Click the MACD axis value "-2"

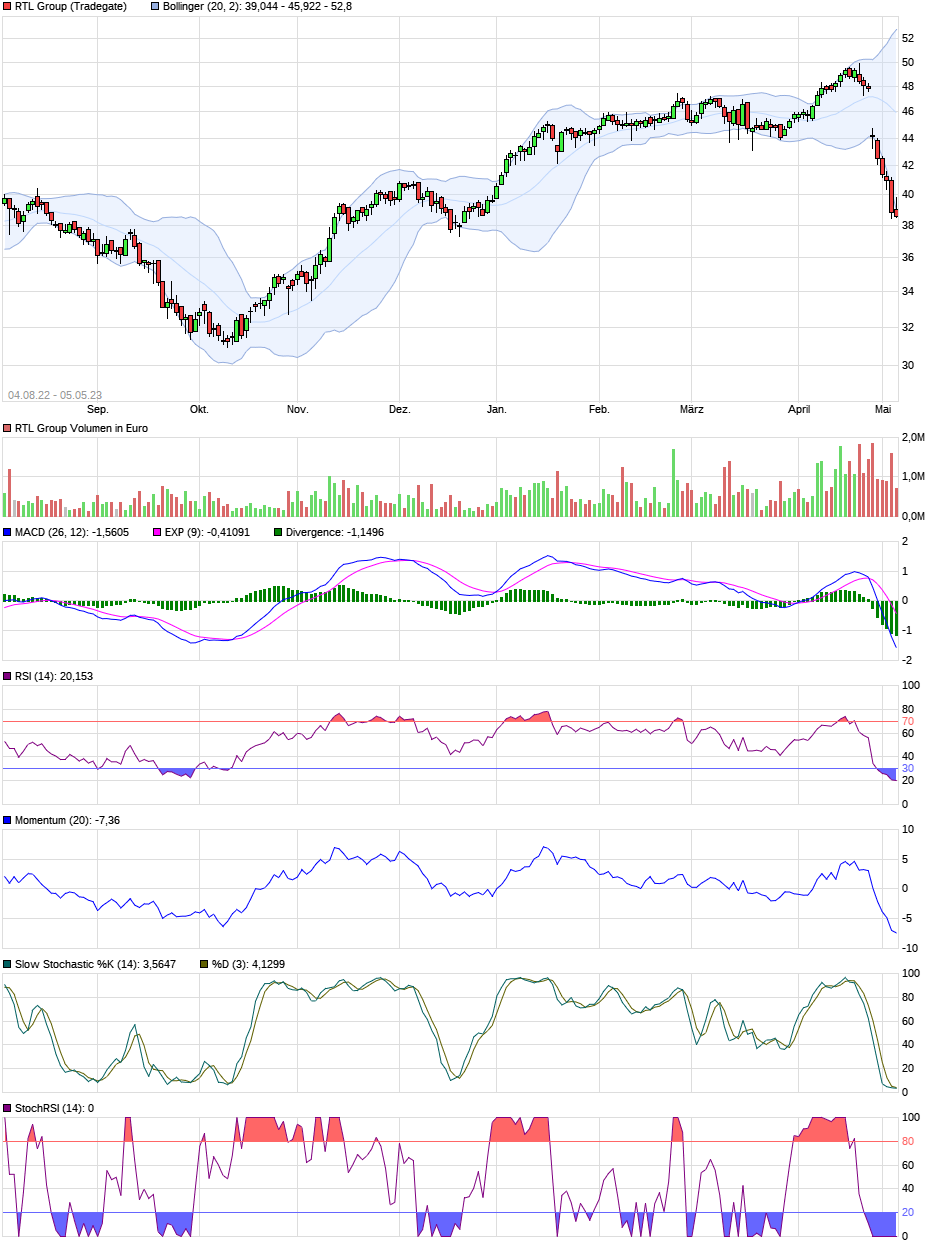coord(906,660)
